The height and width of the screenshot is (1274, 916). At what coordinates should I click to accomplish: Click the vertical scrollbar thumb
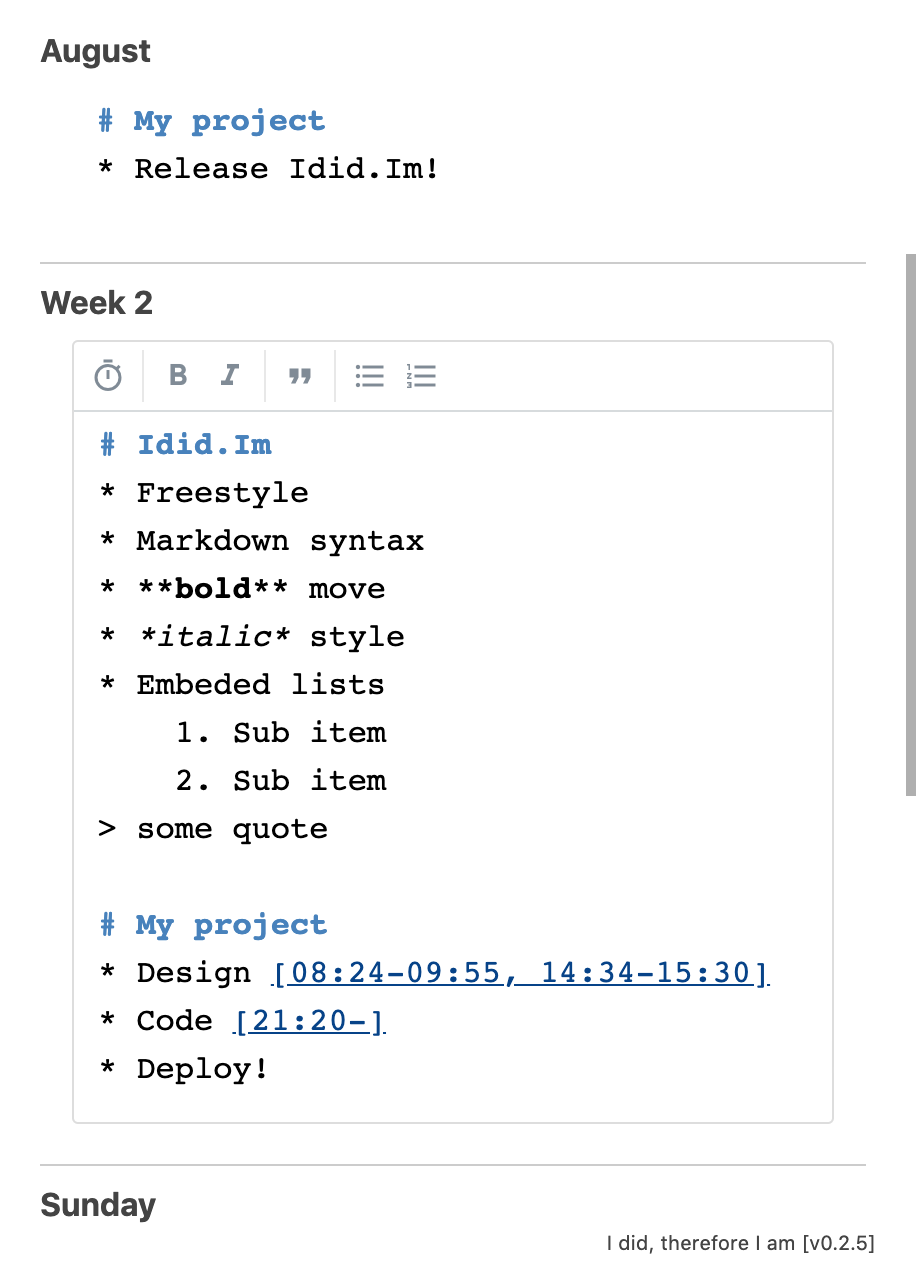tap(910, 524)
